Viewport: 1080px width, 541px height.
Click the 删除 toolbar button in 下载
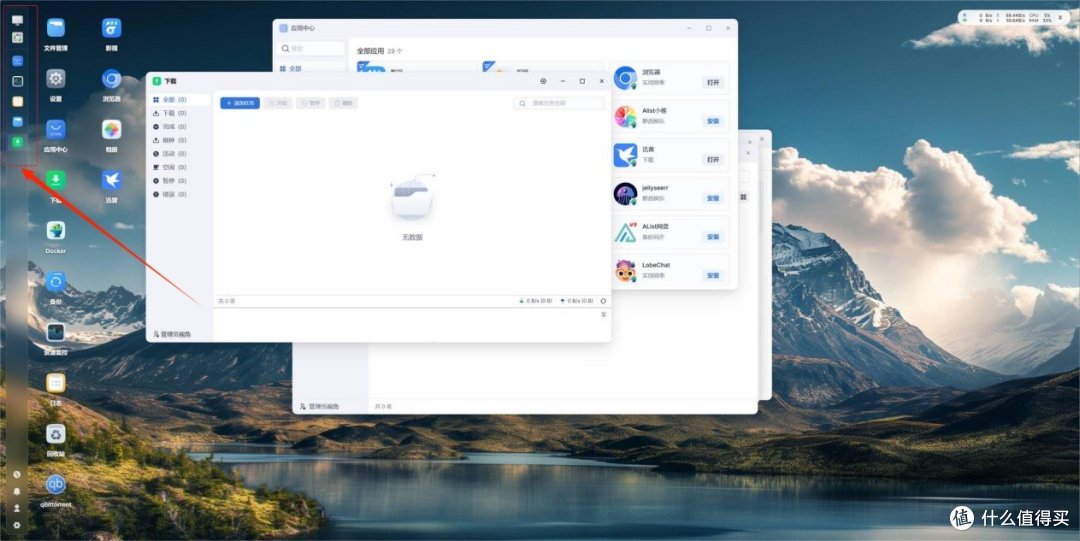[343, 103]
